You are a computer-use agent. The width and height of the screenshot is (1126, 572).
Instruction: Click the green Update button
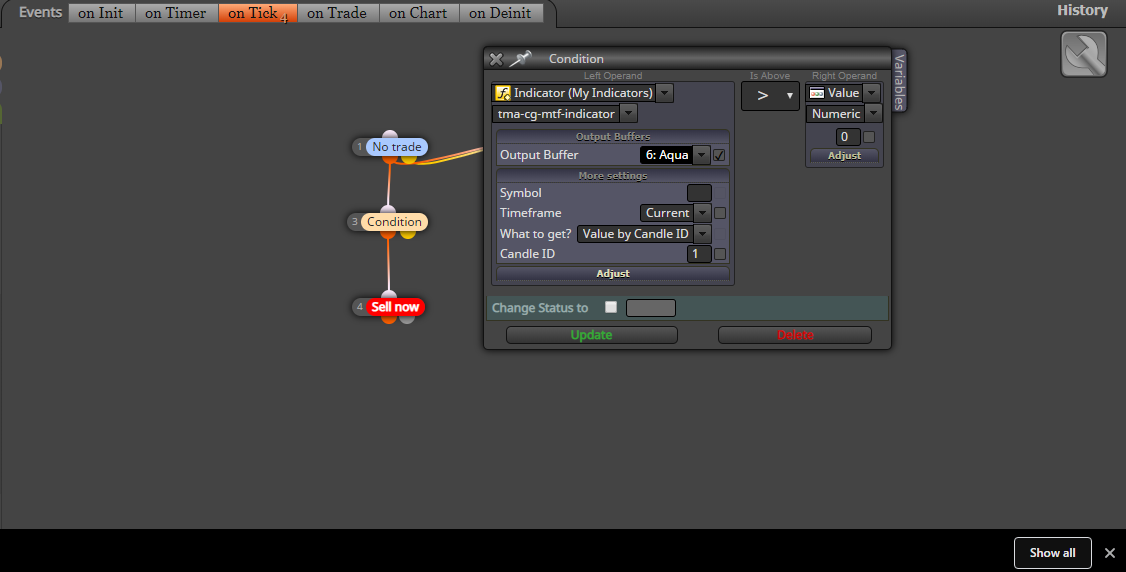(x=592, y=335)
